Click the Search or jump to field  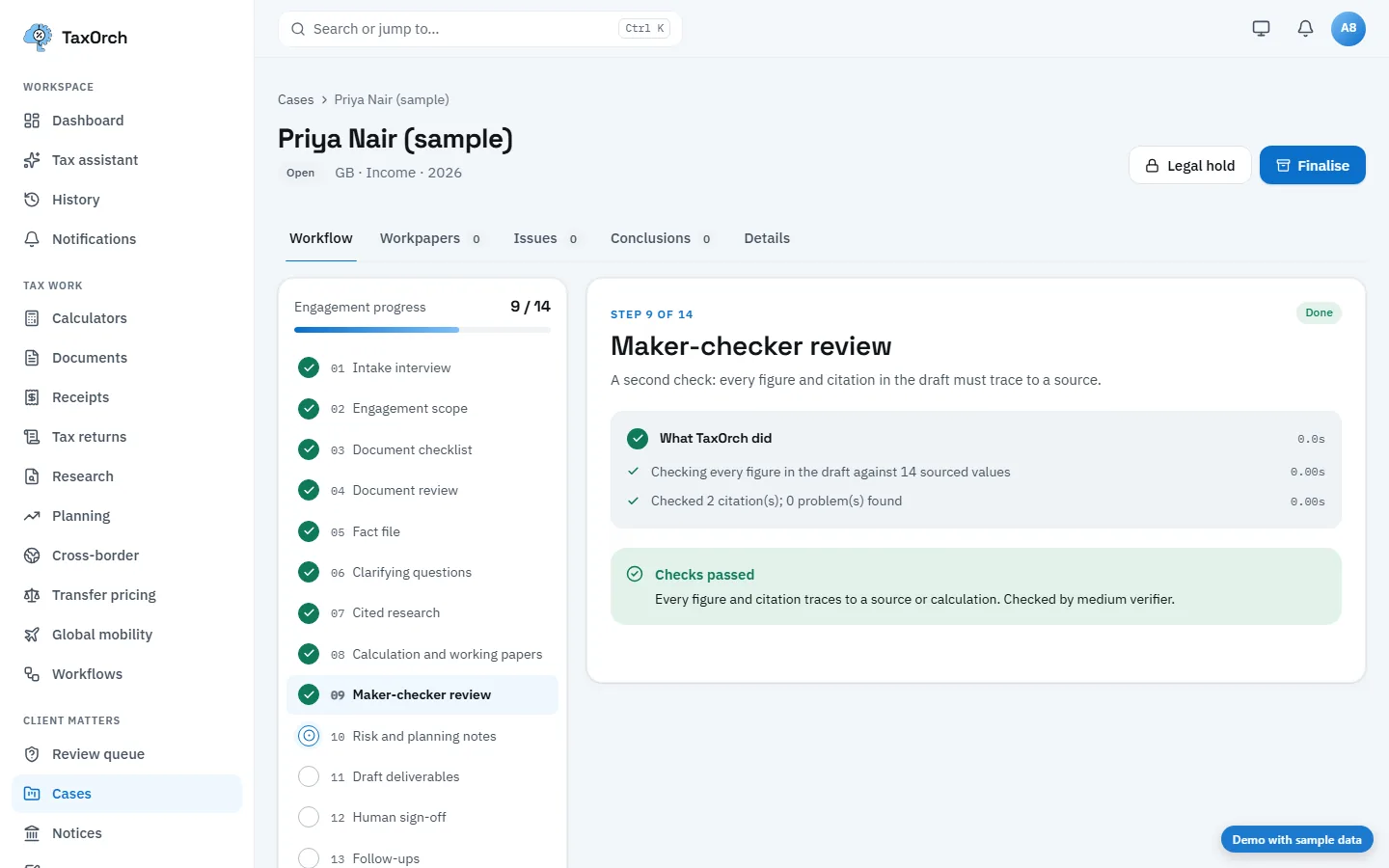[480, 29]
